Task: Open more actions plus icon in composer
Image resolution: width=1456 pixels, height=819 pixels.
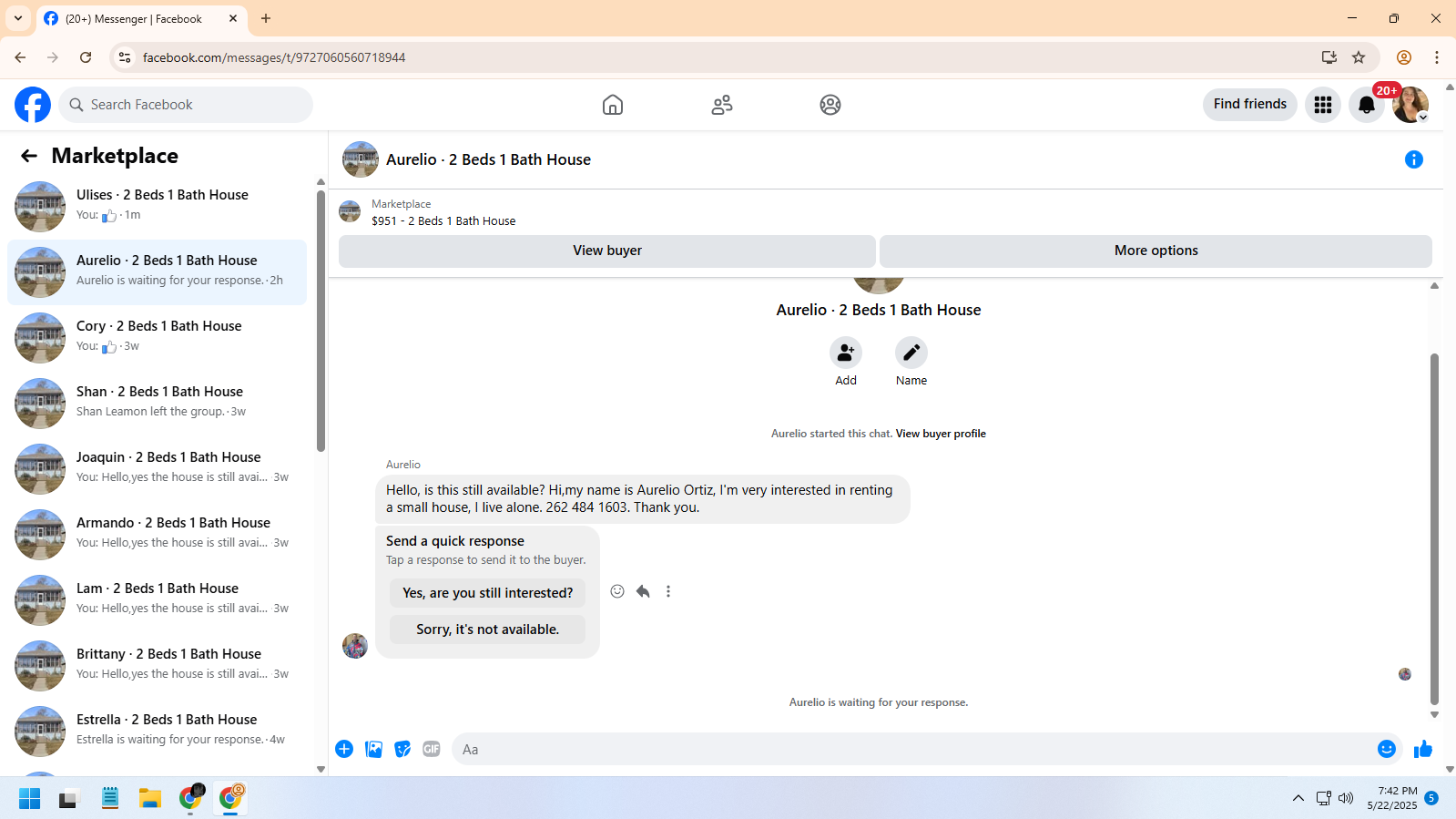Action: (344, 749)
